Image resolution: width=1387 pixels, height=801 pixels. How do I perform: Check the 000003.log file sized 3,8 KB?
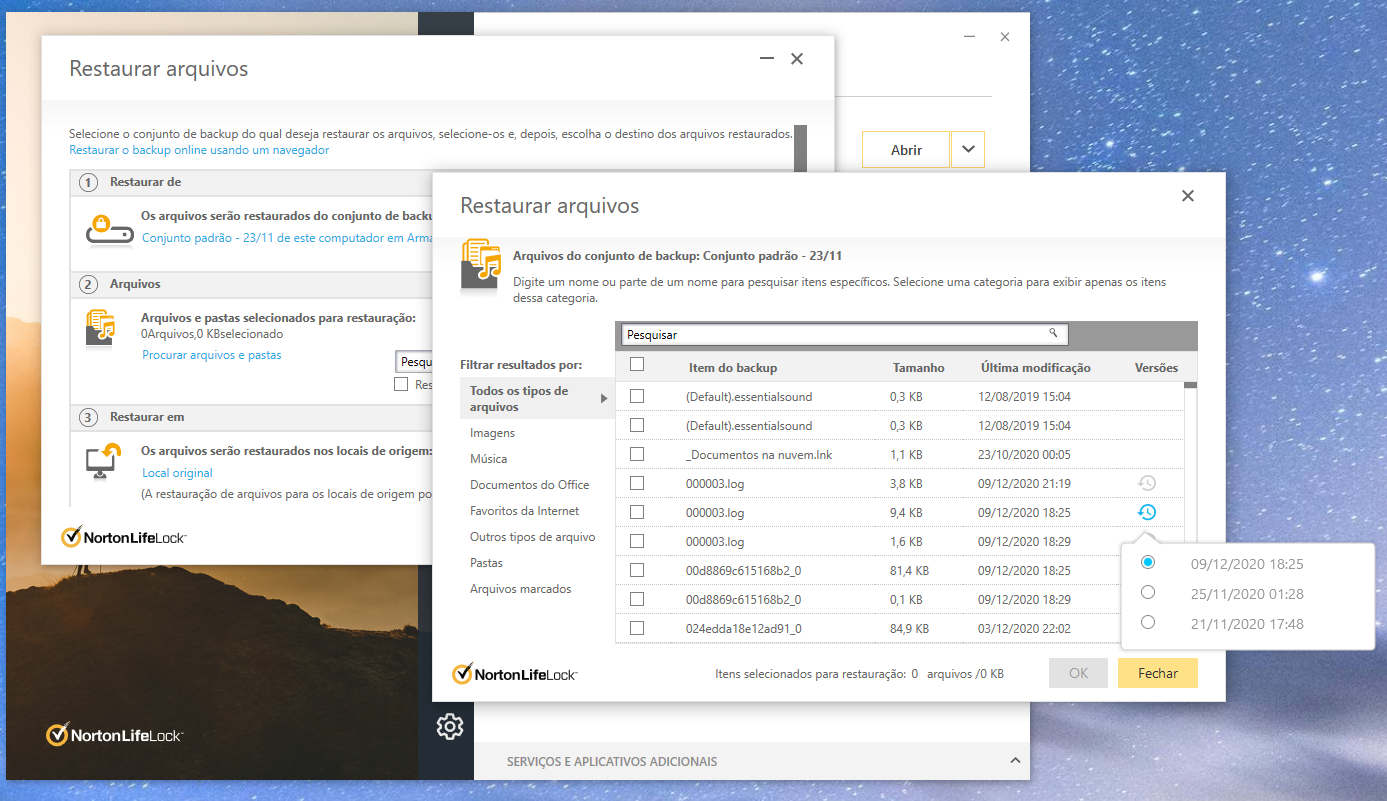(637, 483)
